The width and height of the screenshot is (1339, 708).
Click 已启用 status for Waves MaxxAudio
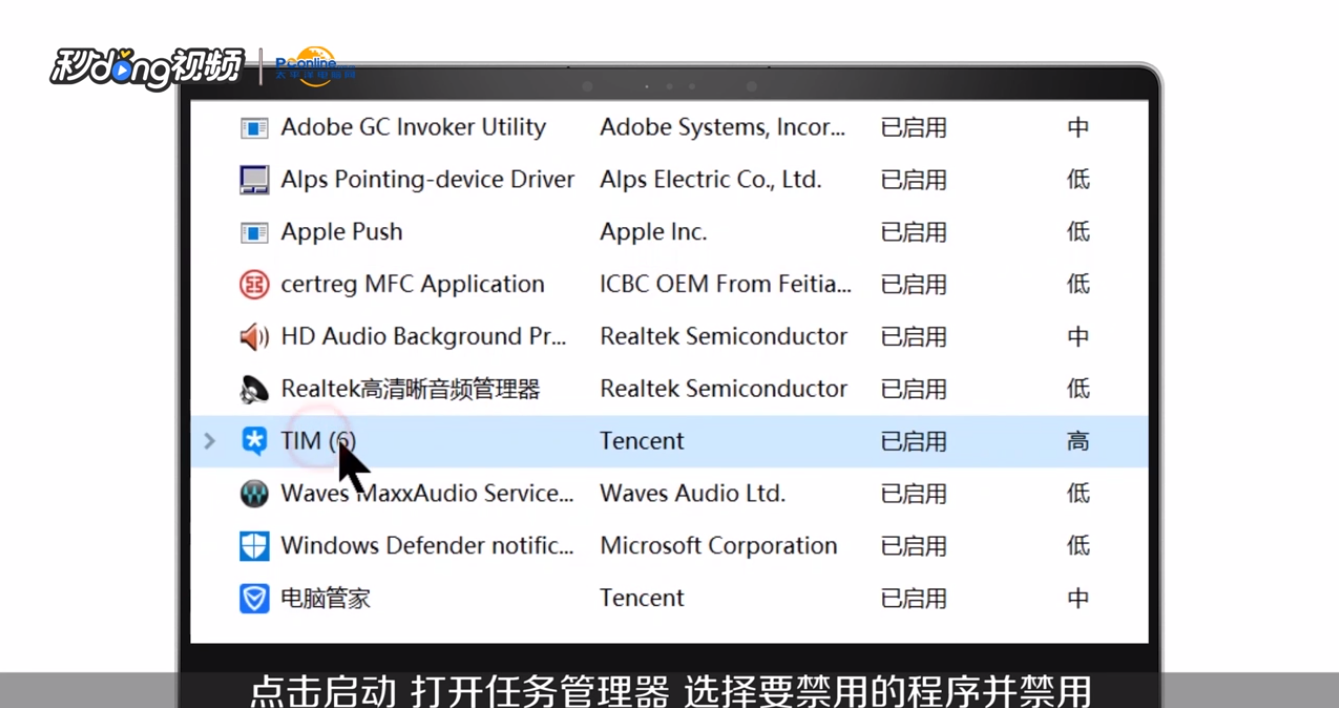(914, 493)
